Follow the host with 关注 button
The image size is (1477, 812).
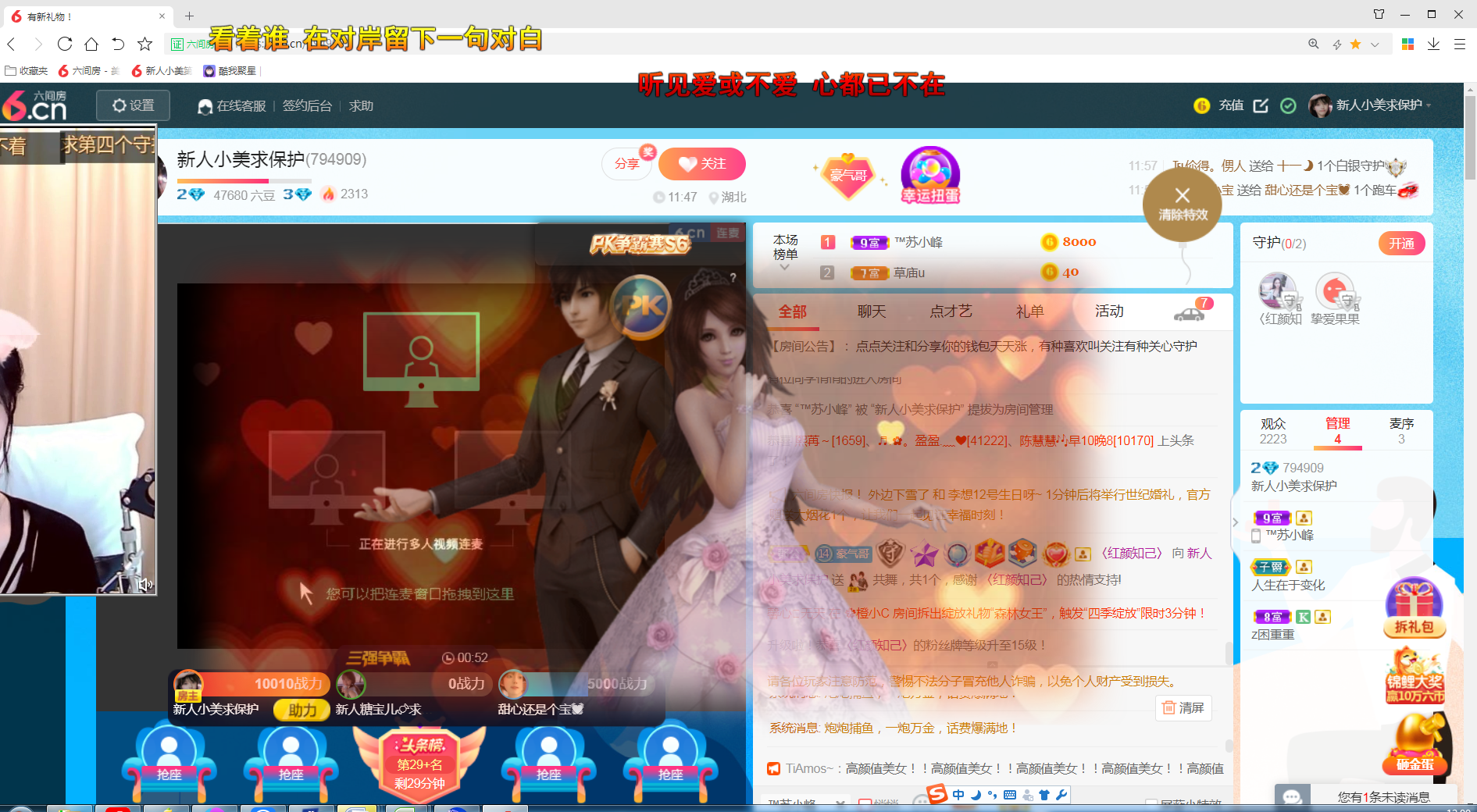701,164
